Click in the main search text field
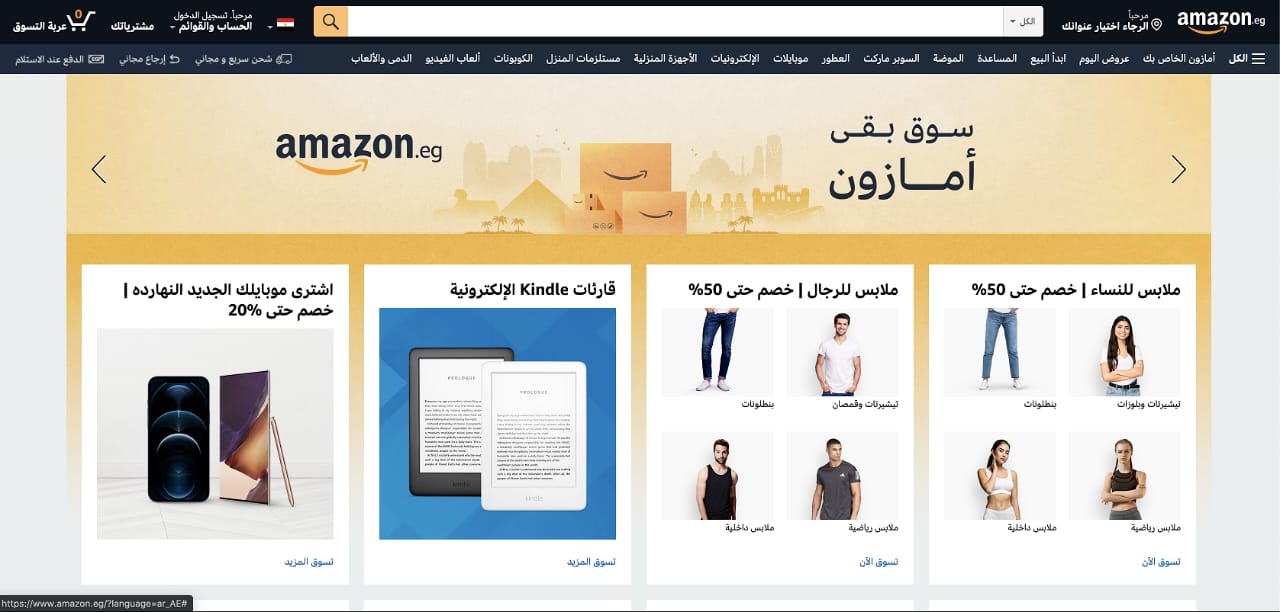Viewport: 1280px width, 612px height. (675, 22)
